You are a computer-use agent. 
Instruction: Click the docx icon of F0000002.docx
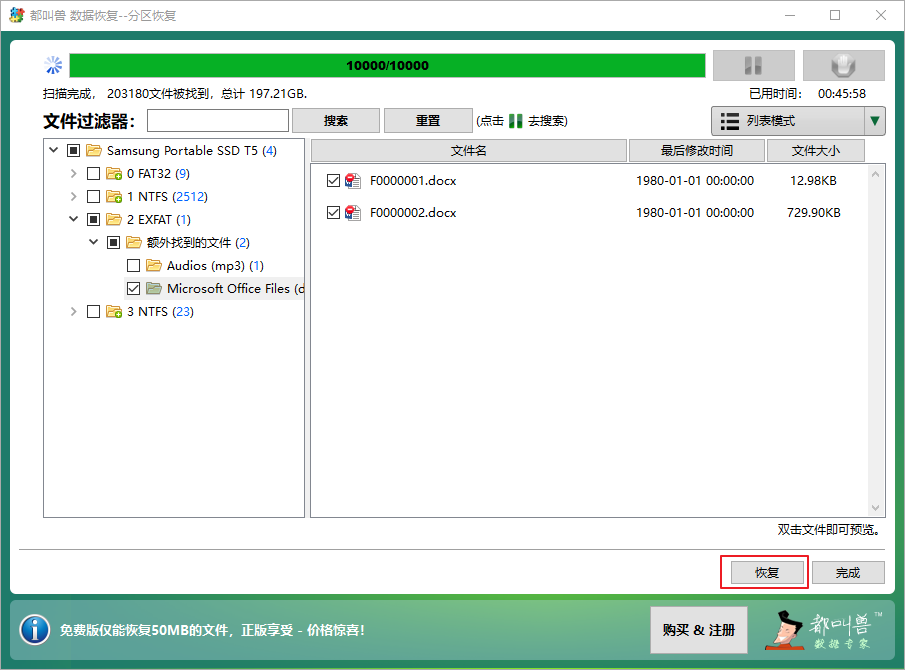tap(353, 213)
